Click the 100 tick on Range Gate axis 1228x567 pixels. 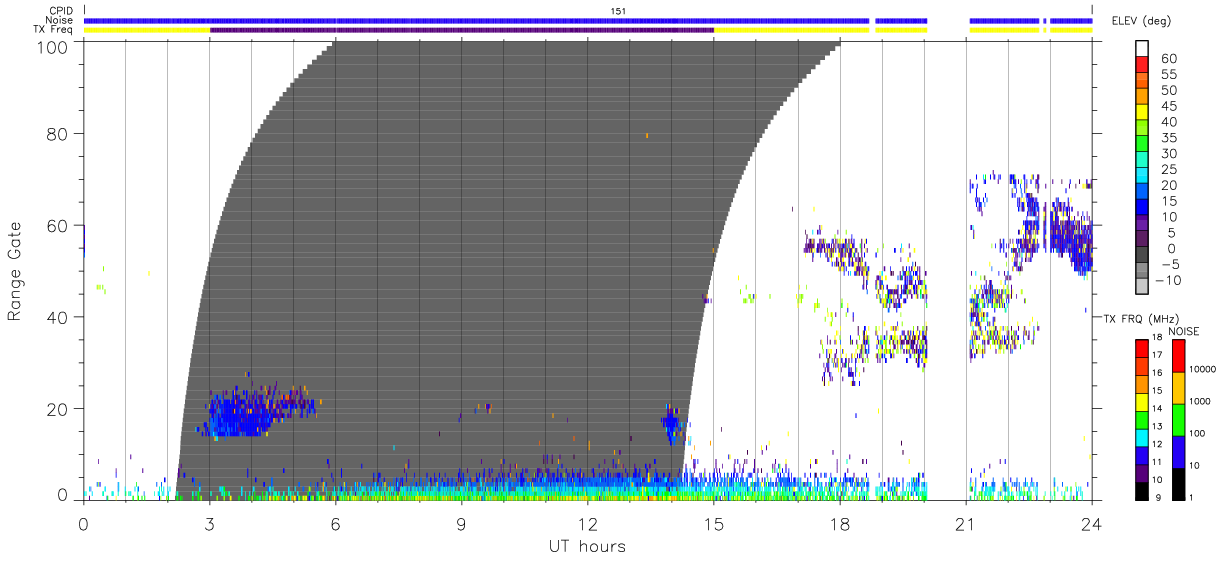pos(52,47)
